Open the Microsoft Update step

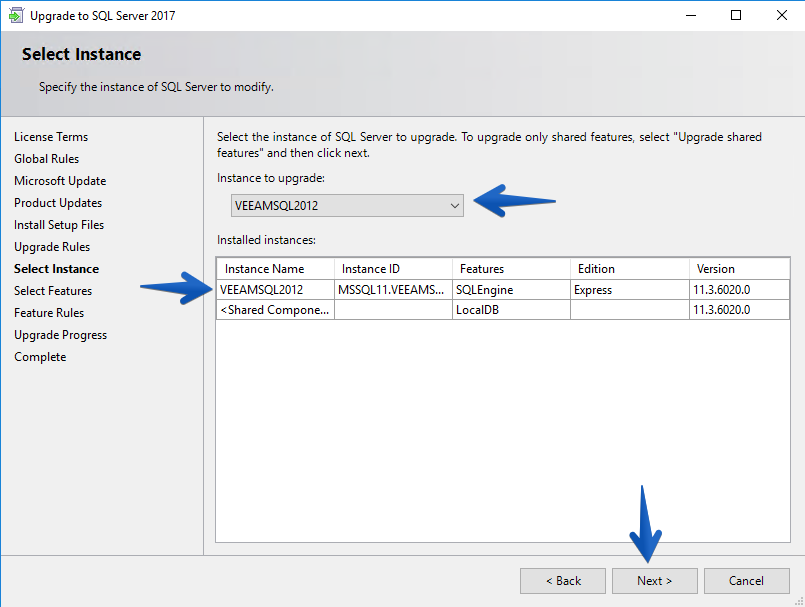[60, 181]
